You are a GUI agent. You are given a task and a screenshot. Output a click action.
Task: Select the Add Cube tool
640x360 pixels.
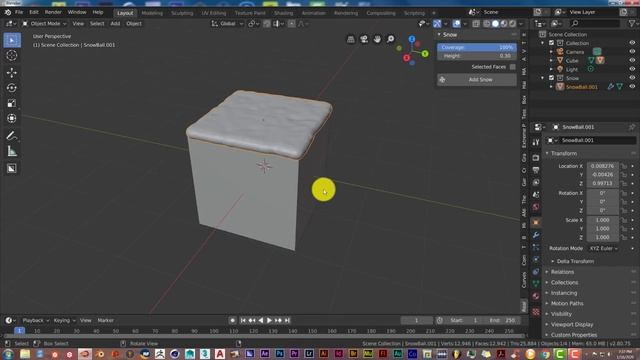coord(12,168)
